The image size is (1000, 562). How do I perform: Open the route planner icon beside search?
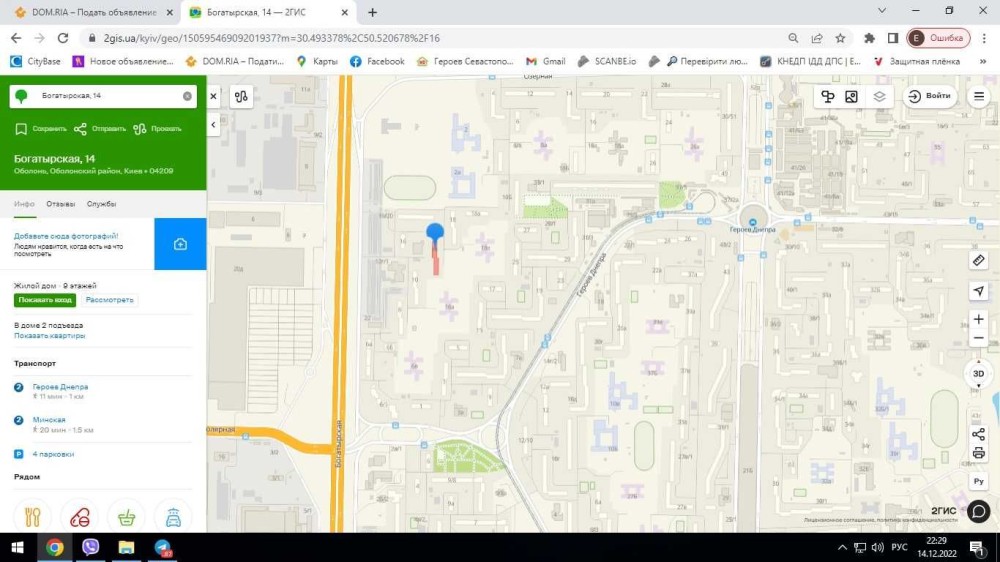pyautogui.click(x=240, y=97)
